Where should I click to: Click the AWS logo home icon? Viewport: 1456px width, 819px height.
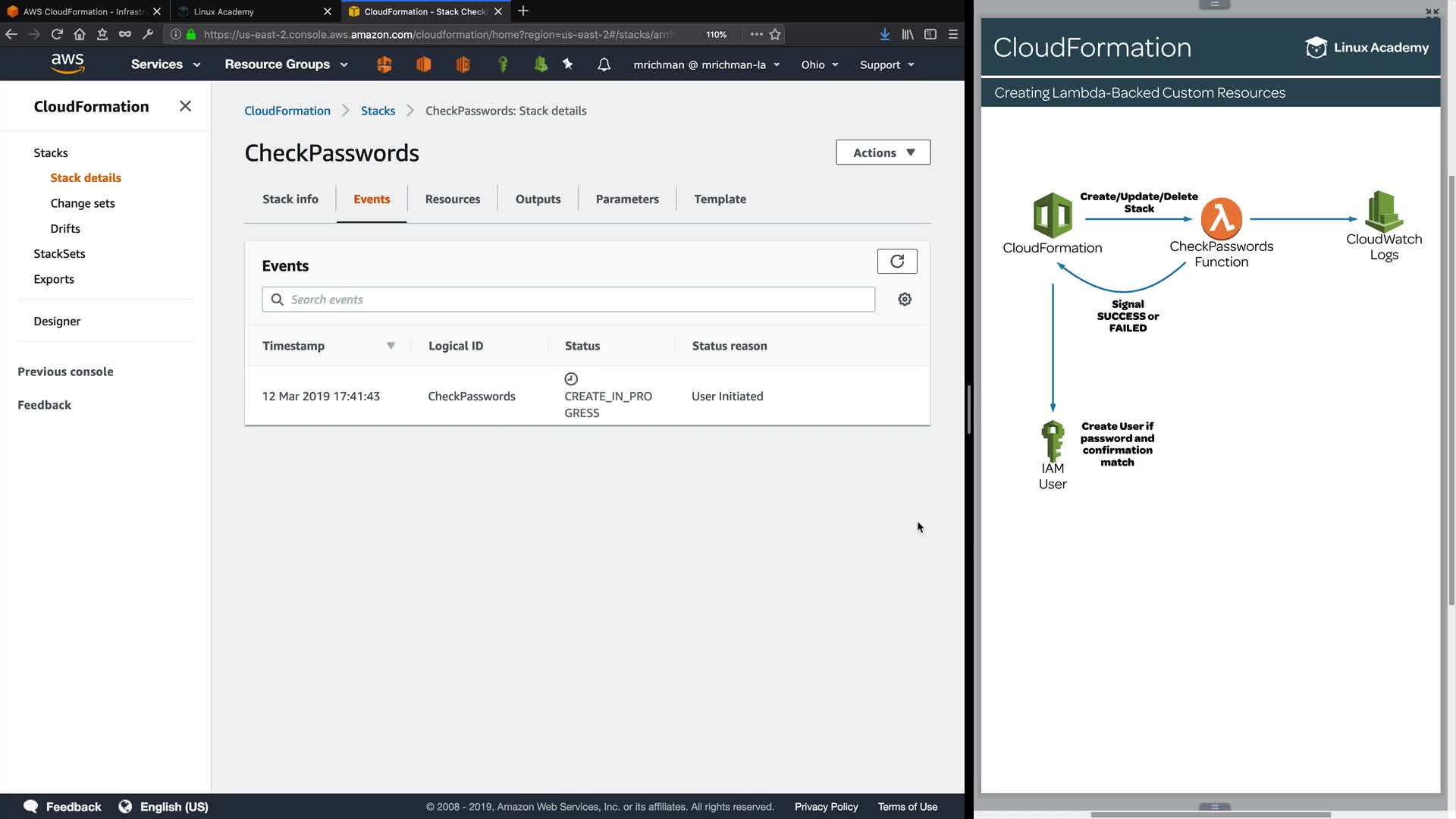pyautogui.click(x=67, y=64)
